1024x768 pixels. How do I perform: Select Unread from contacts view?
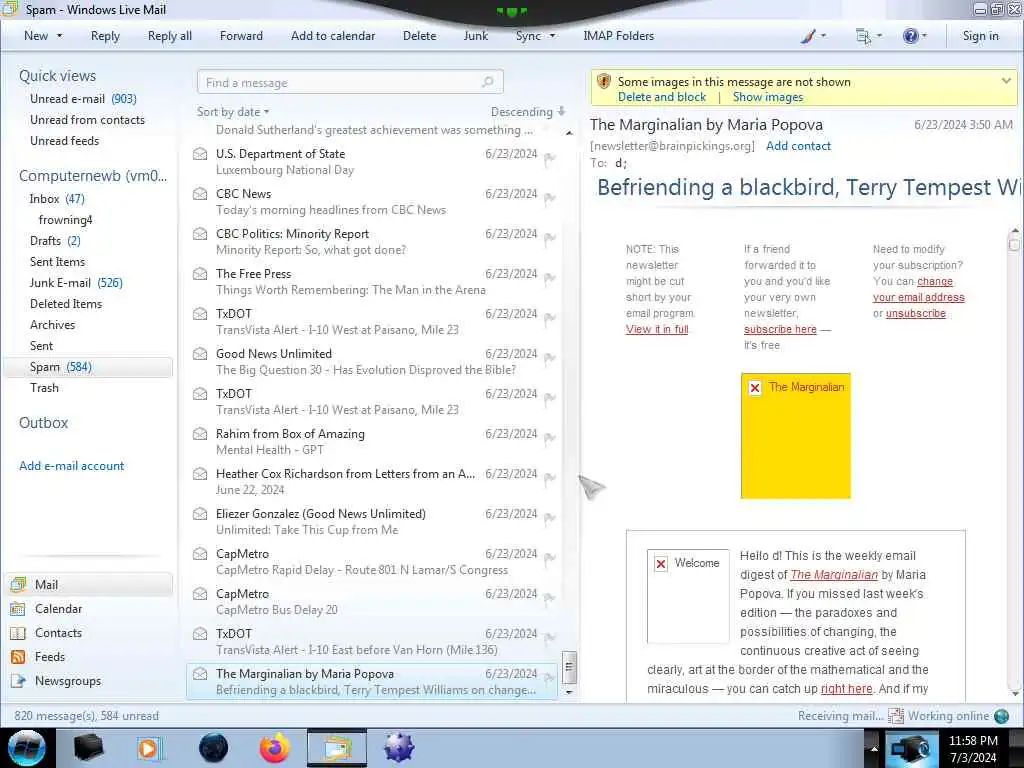[x=88, y=120]
